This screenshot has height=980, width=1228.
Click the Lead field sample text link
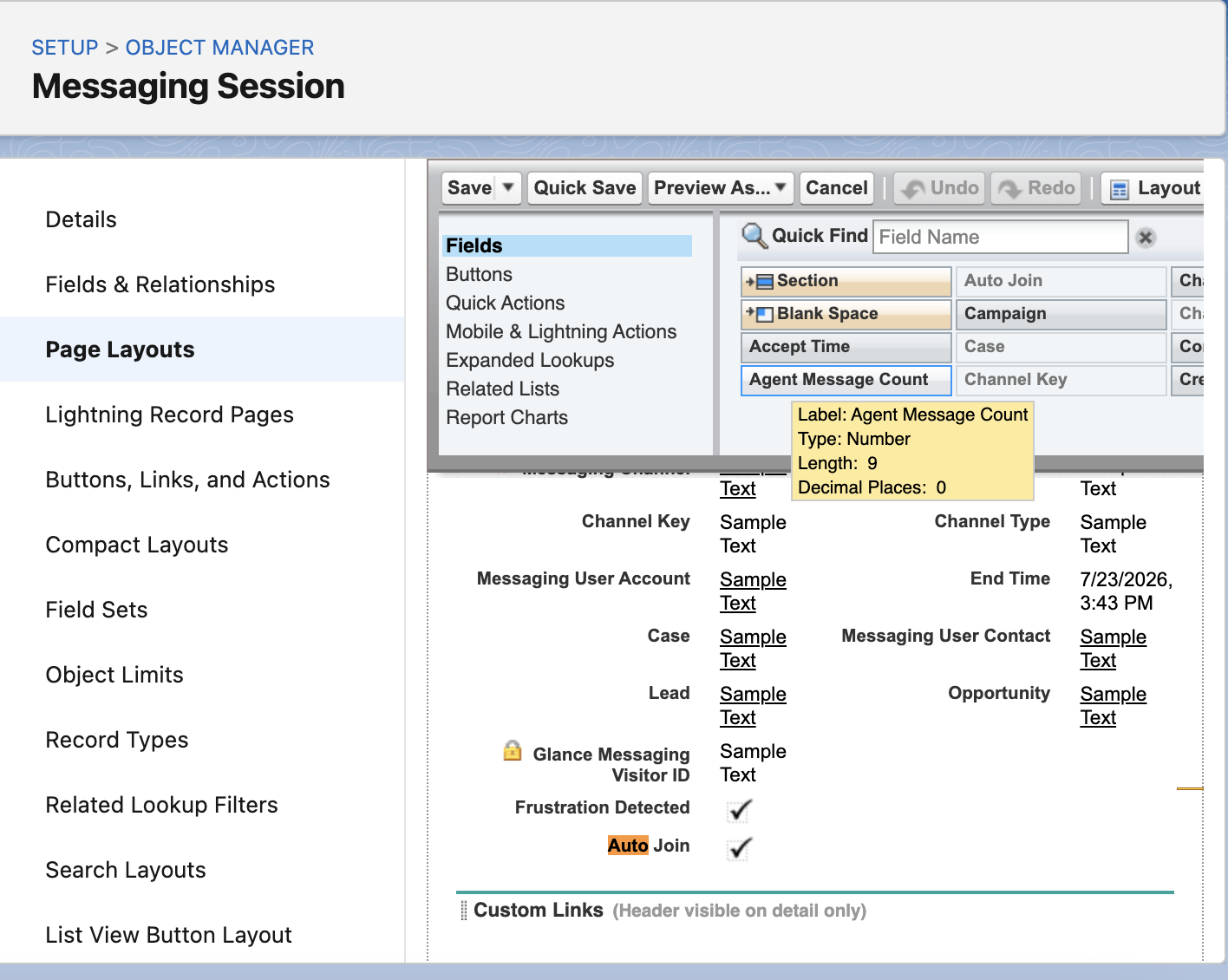click(x=753, y=705)
